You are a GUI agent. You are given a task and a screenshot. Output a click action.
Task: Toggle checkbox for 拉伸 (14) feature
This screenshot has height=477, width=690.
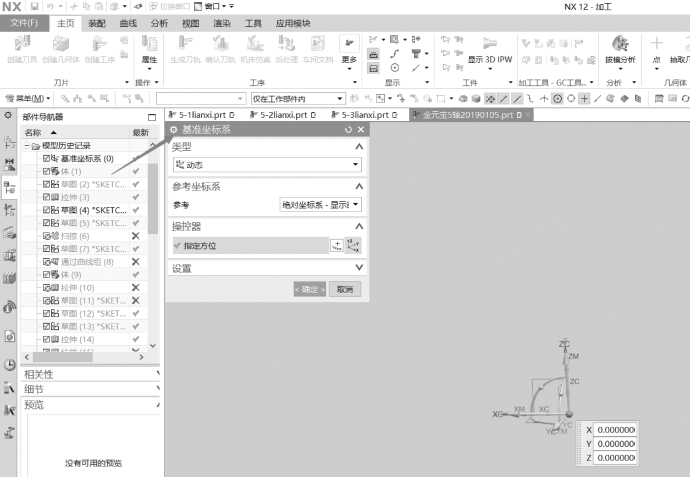point(46,339)
